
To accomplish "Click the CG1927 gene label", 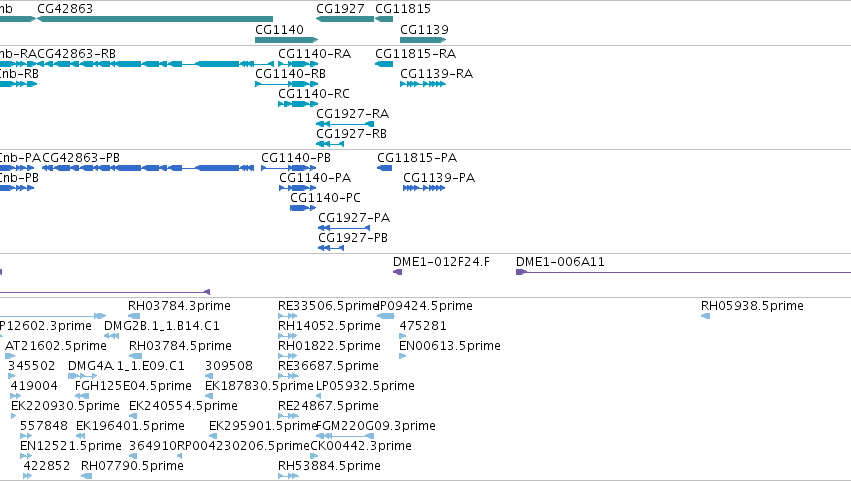I will click(340, 9).
